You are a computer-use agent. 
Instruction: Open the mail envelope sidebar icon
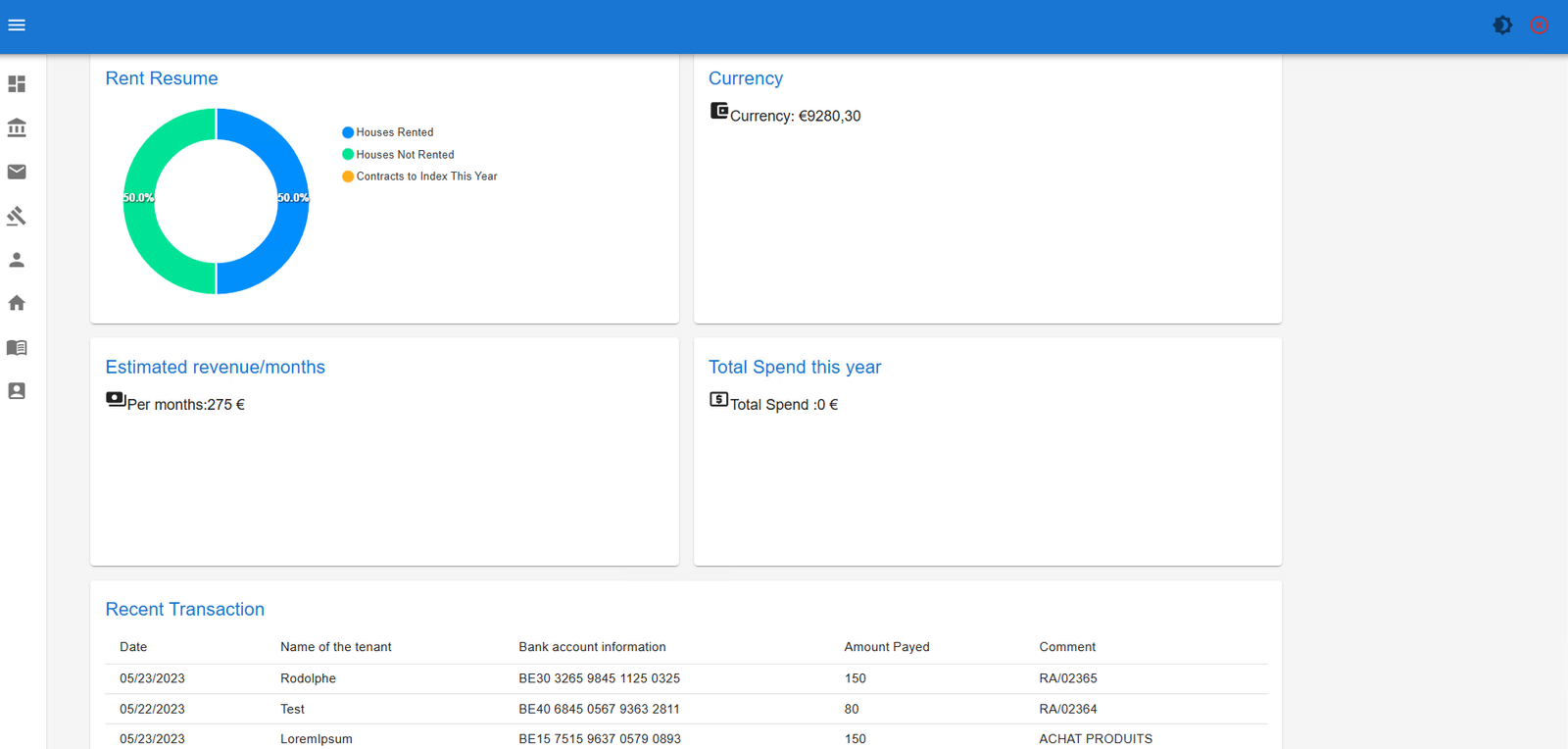17,172
